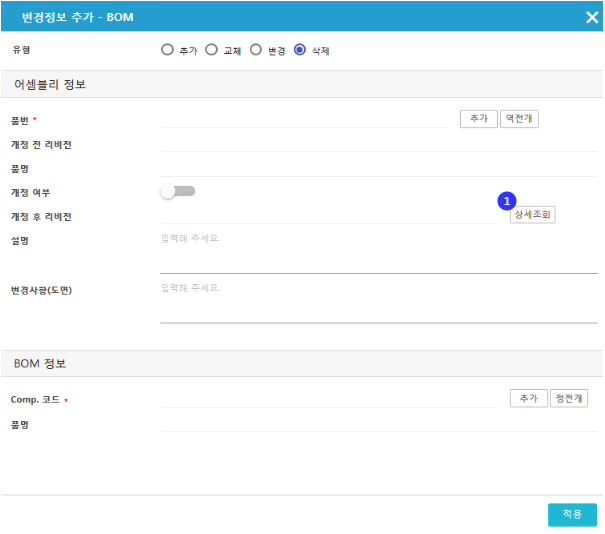Click the 상세조회 button
This screenshot has height=534, width=605.
click(x=532, y=215)
